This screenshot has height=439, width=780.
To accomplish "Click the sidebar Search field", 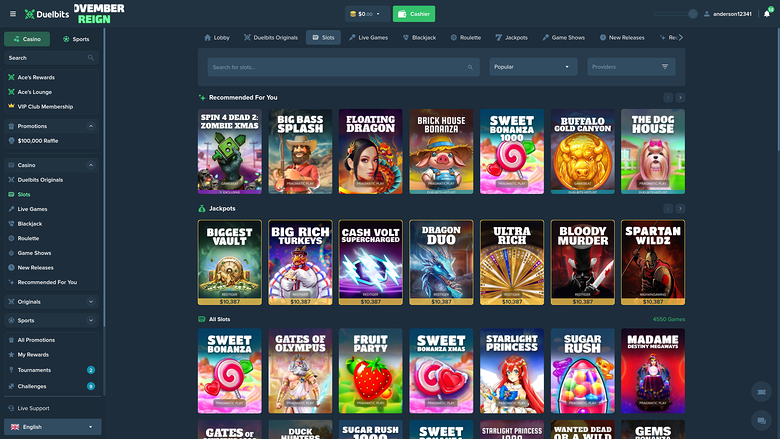I will pos(51,58).
